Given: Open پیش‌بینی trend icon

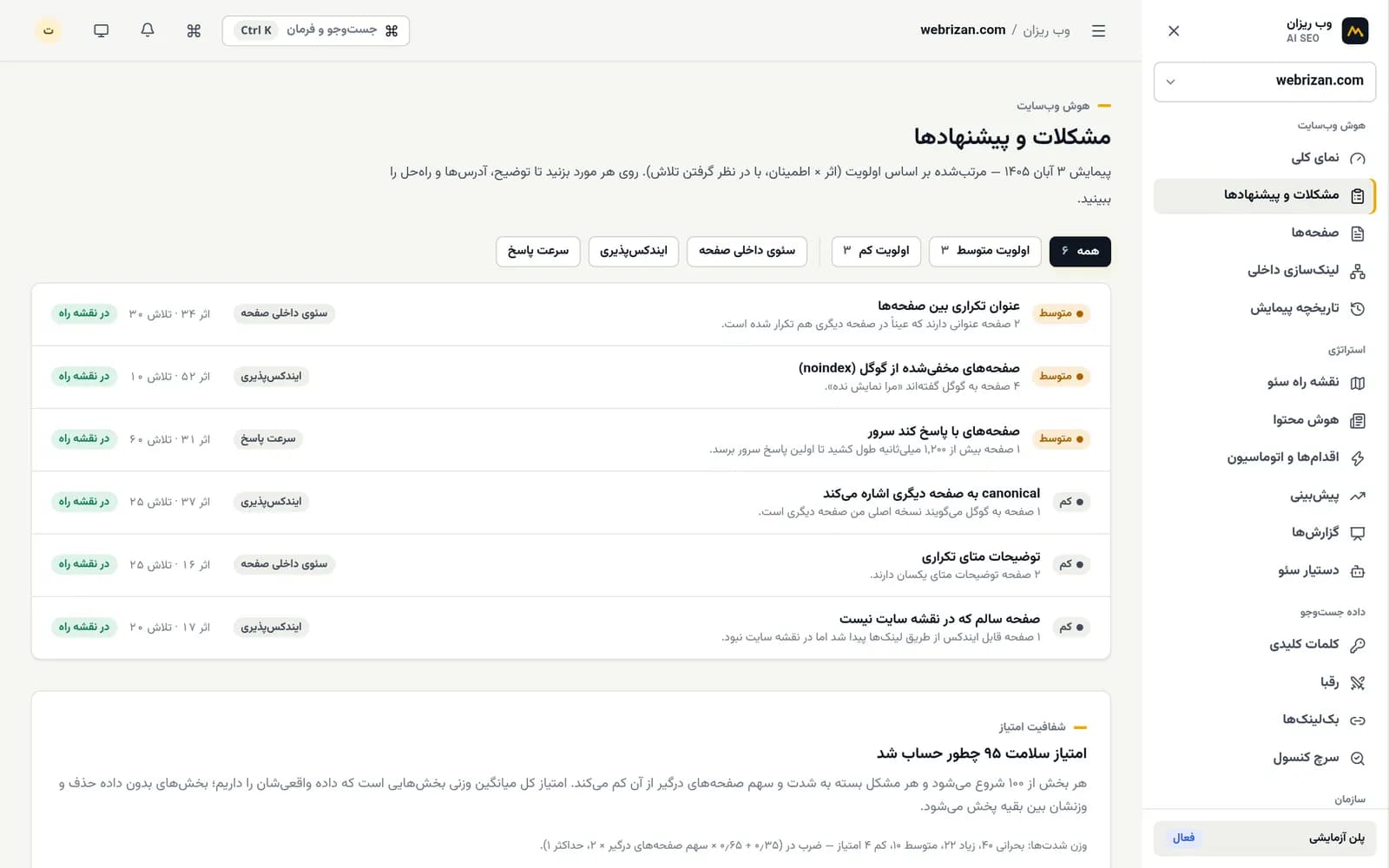Looking at the screenshot, I should tap(1358, 496).
